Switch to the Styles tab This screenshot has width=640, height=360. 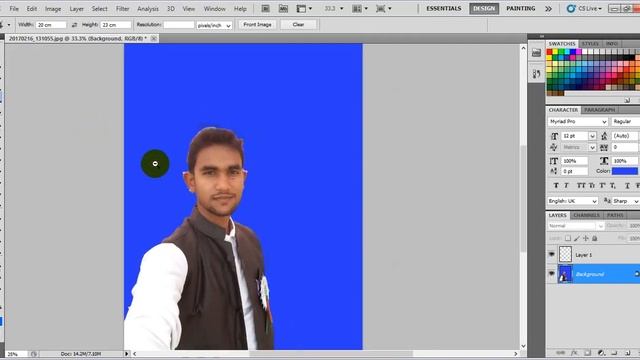click(590, 44)
